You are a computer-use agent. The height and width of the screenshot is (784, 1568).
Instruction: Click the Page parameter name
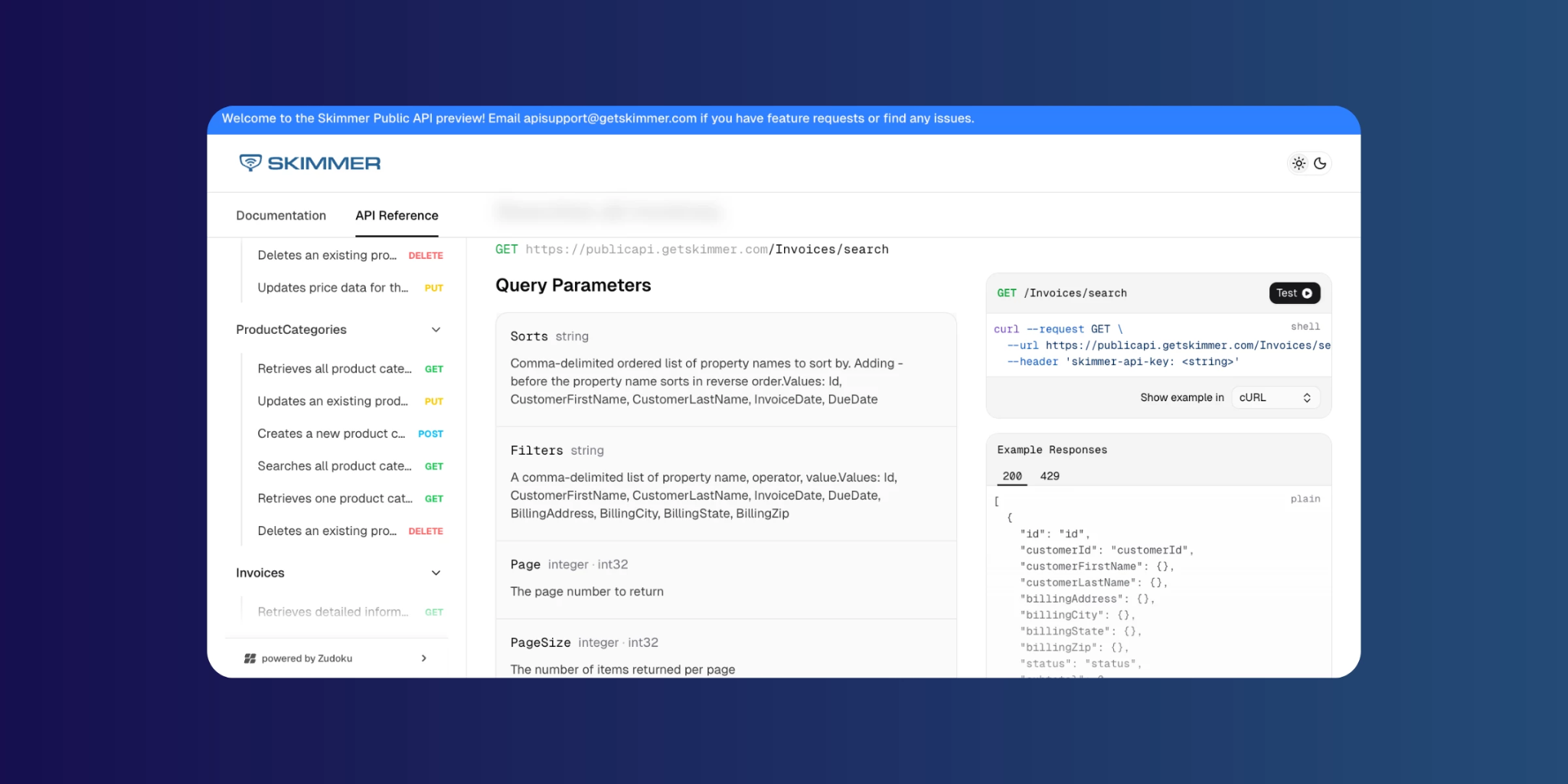pos(525,564)
